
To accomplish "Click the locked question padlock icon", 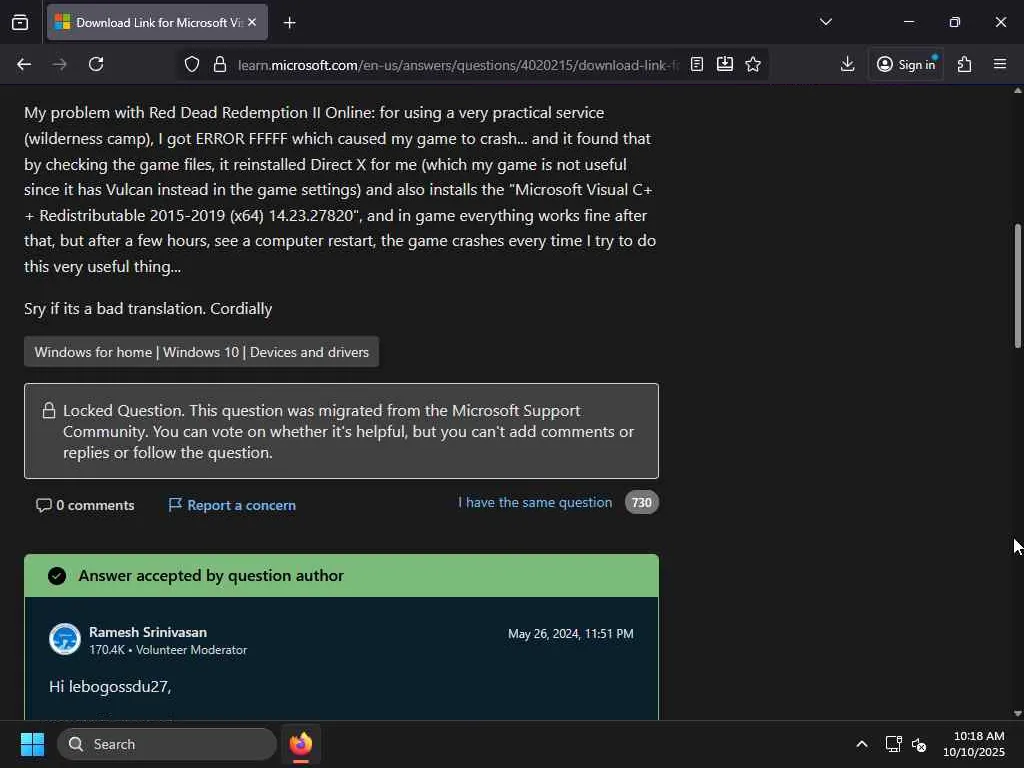I will tap(49, 411).
